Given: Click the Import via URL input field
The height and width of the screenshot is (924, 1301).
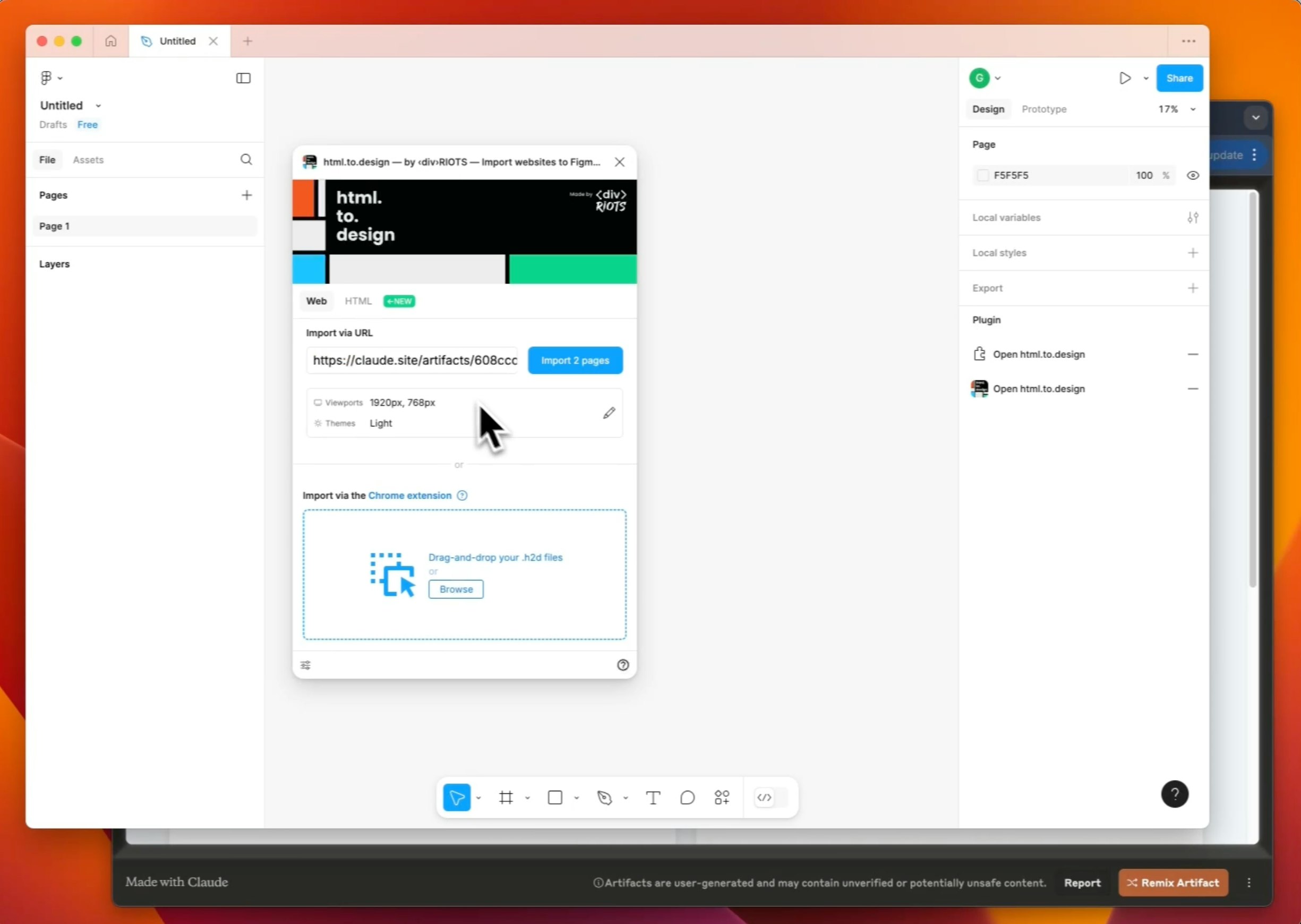Looking at the screenshot, I should pos(413,360).
